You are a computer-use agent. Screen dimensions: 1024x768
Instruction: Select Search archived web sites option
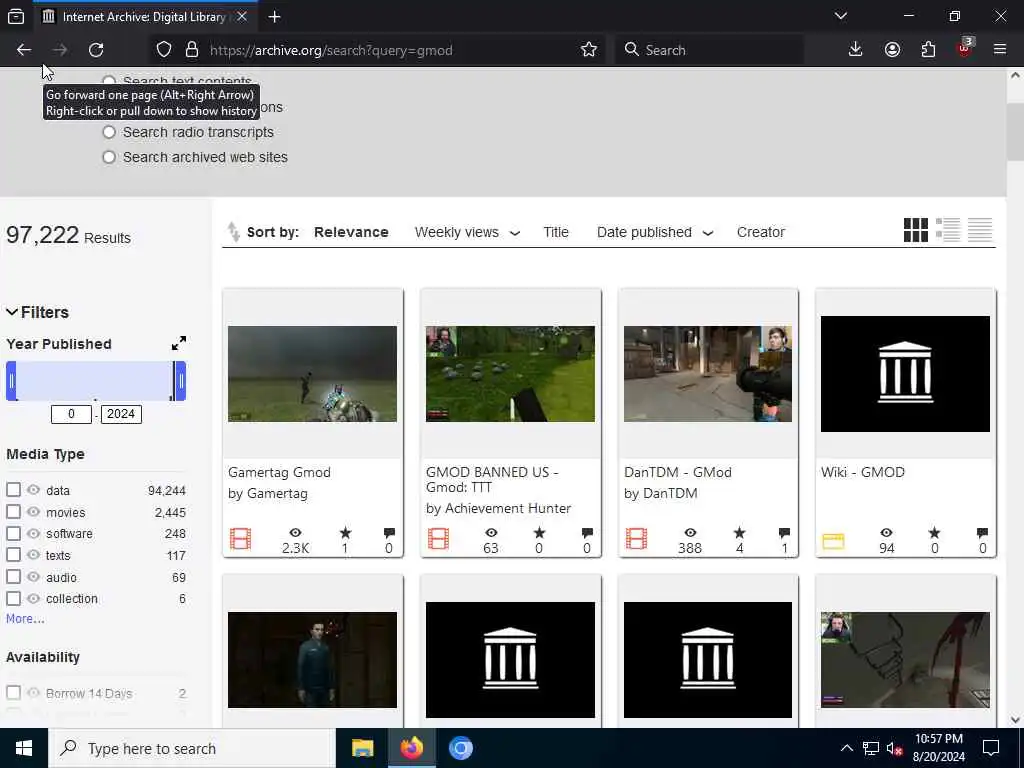coord(109,157)
